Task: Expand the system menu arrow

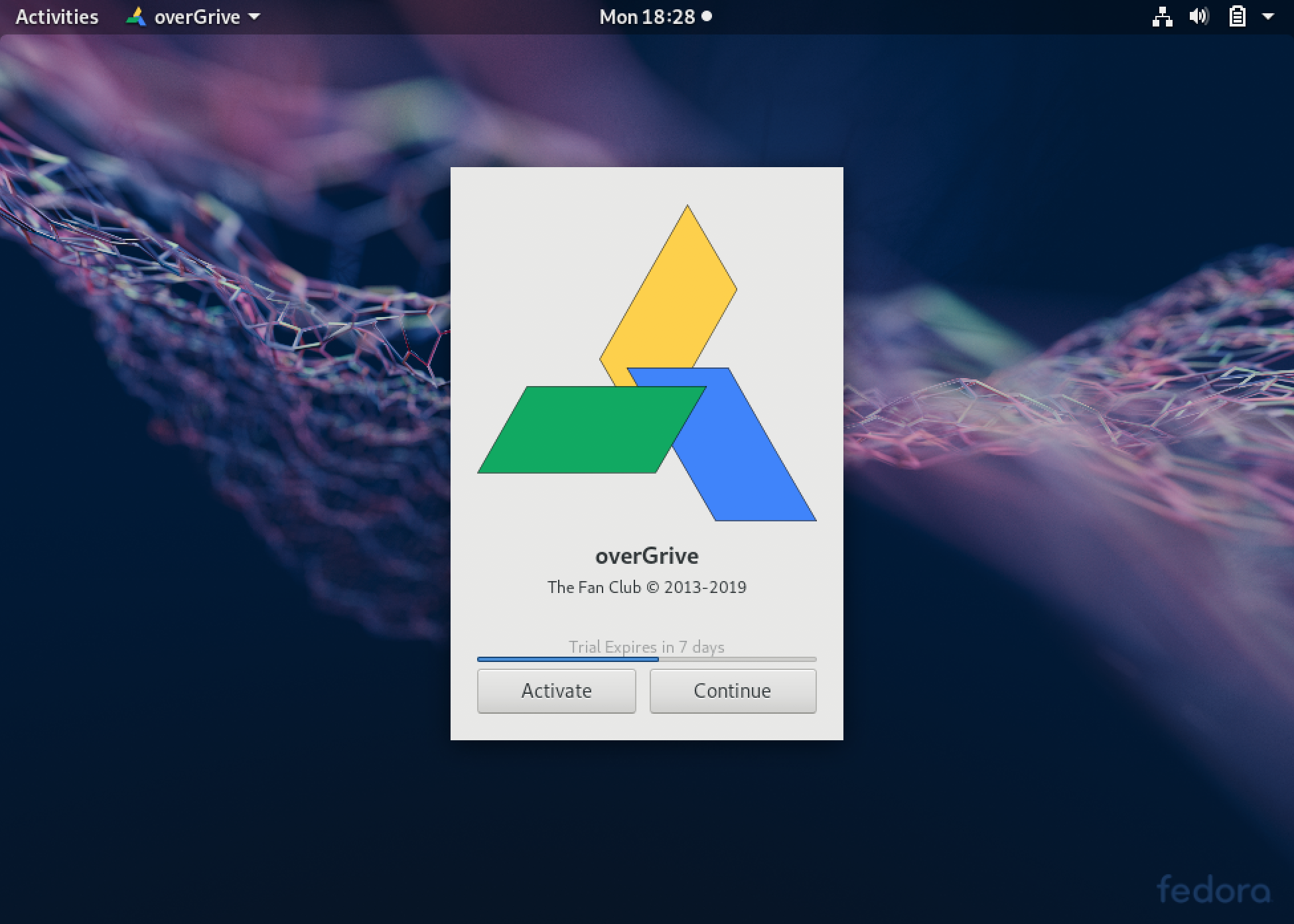Action: pyautogui.click(x=1268, y=17)
